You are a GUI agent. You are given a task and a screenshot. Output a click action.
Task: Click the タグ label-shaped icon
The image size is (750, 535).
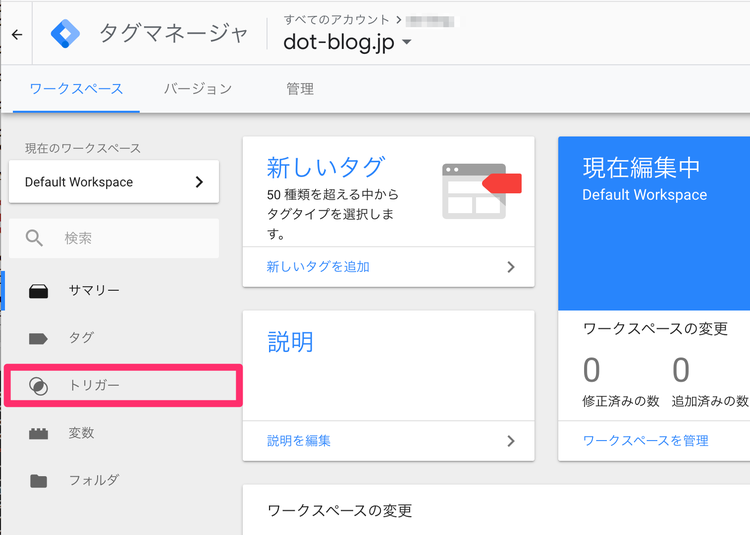click(x=38, y=338)
